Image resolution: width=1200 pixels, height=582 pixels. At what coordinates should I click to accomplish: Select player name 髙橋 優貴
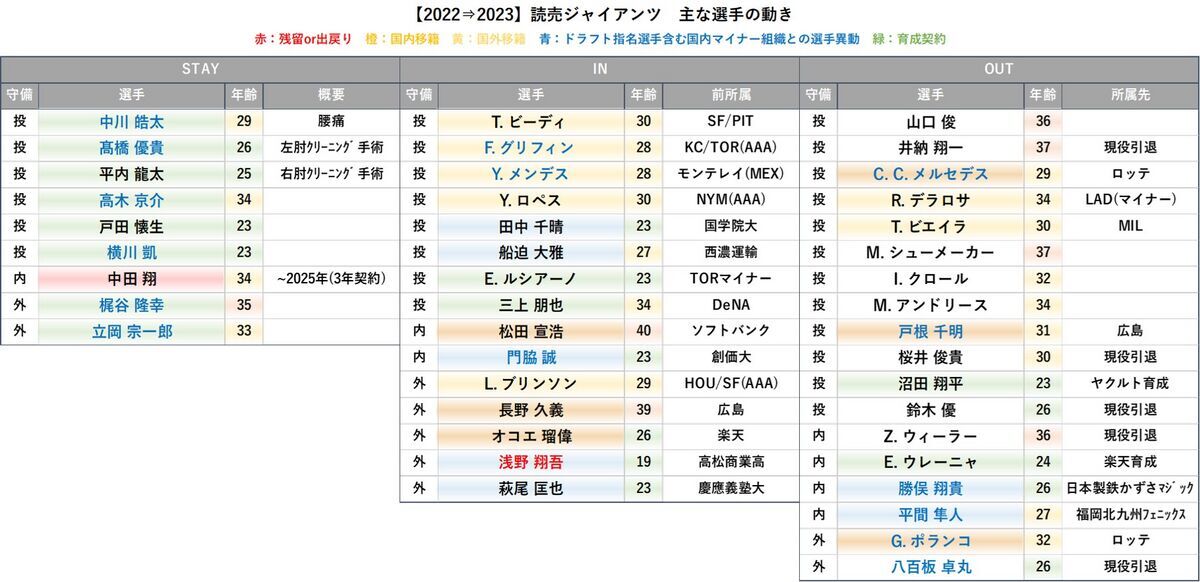(132, 148)
